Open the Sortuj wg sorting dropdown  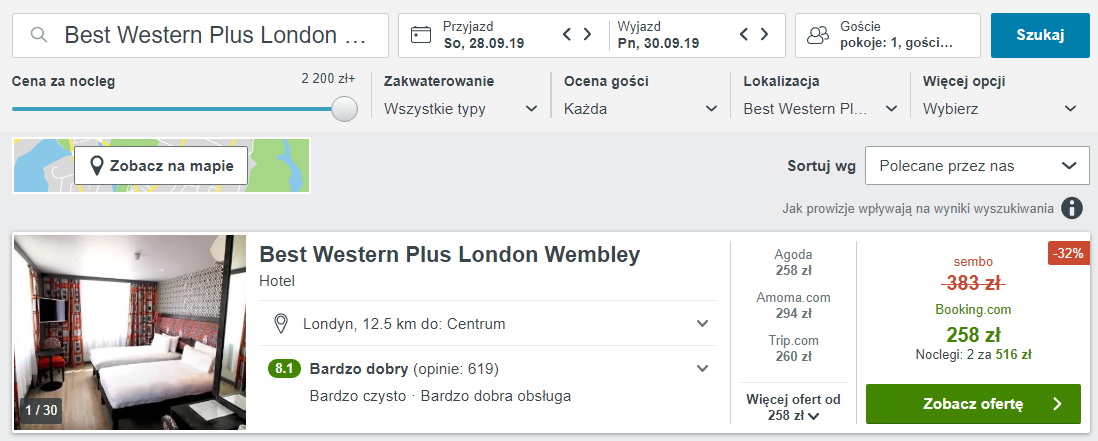click(x=976, y=165)
